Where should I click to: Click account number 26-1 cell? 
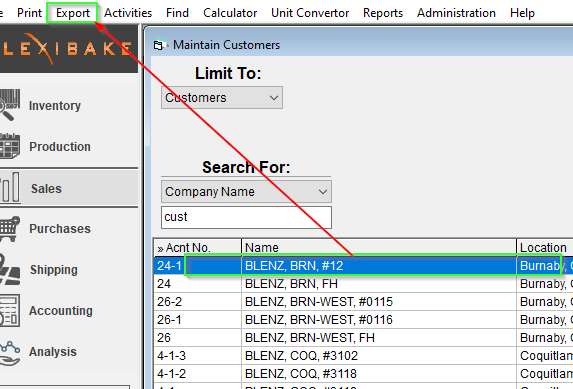[x=197, y=320]
